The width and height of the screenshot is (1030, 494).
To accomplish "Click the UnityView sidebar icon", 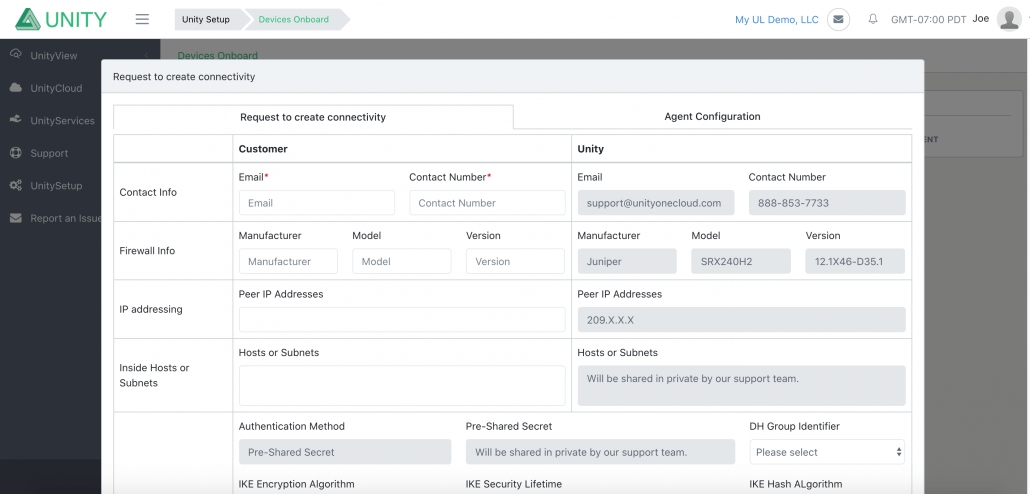I will pyautogui.click(x=16, y=55).
